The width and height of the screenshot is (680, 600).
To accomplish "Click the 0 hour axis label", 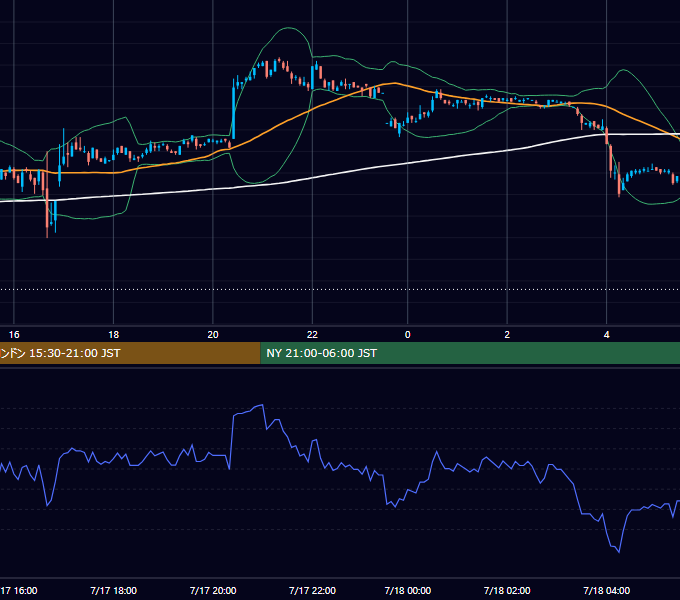I will tap(407, 335).
